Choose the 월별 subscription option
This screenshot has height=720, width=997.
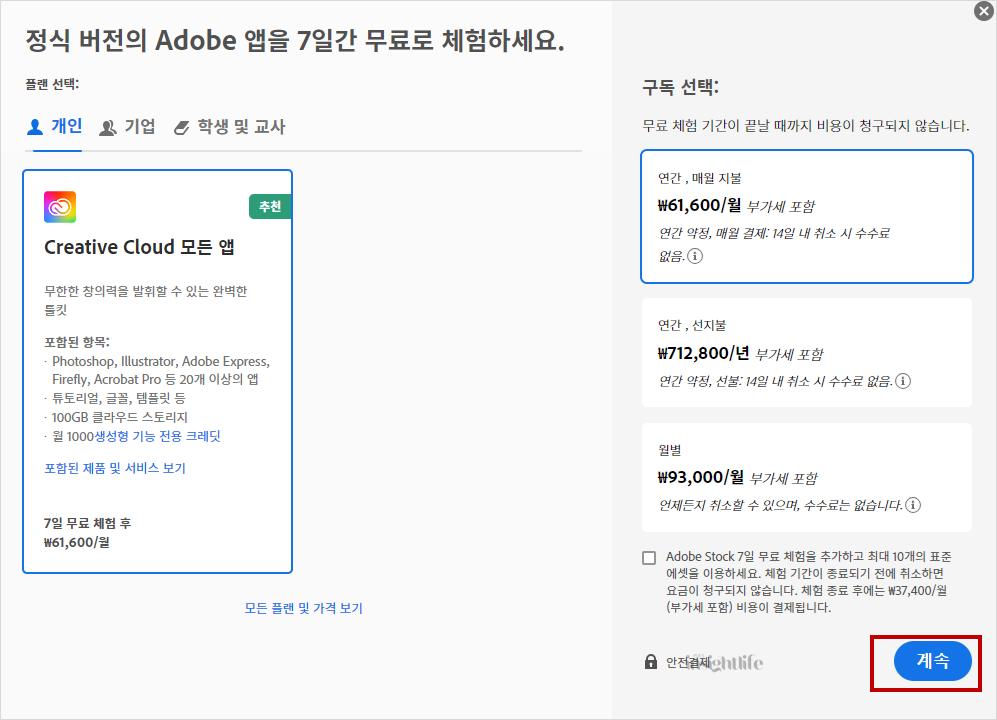click(x=807, y=477)
